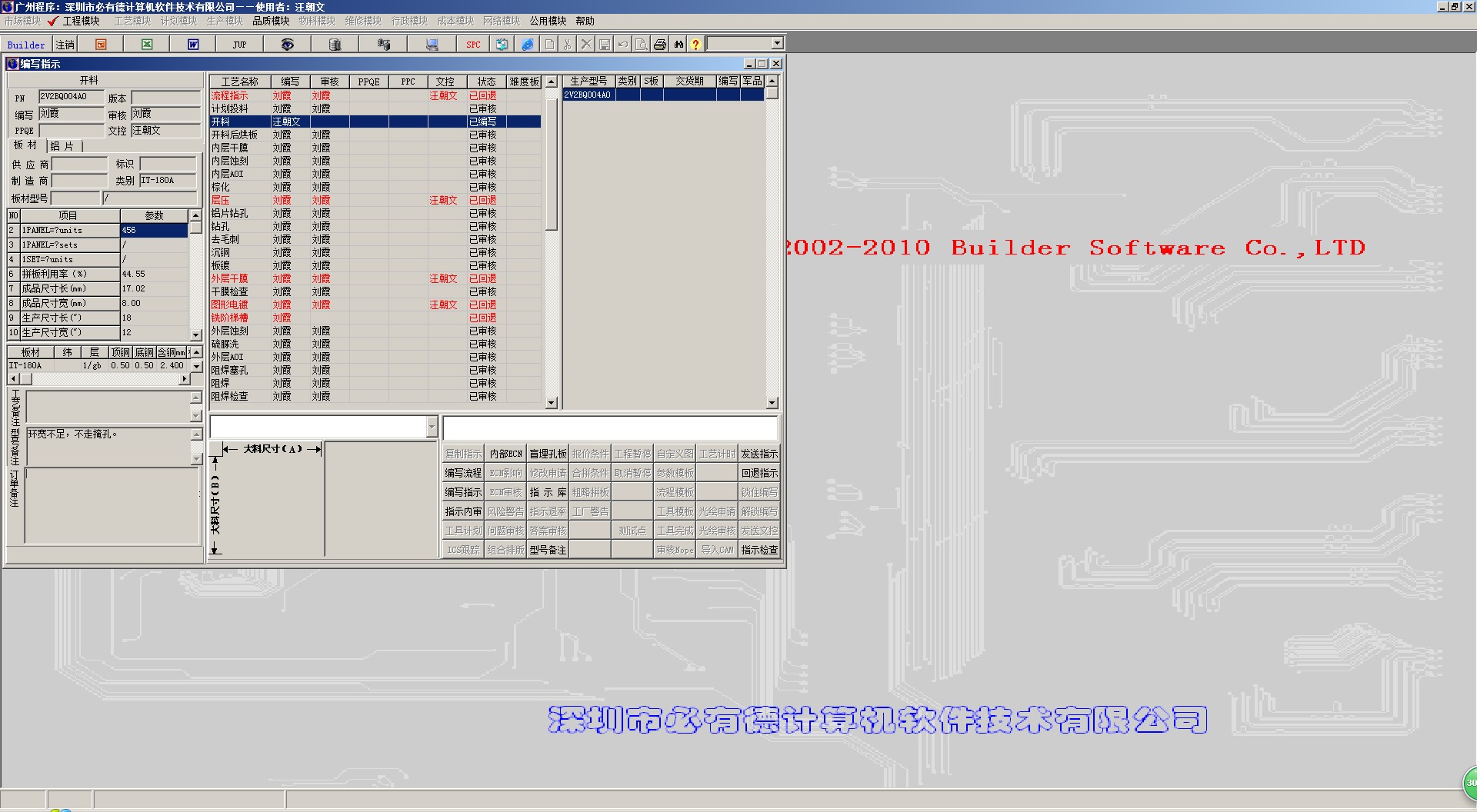This screenshot has width=1477, height=812.
Task: Open the dropdown below the process list
Action: coord(432,427)
